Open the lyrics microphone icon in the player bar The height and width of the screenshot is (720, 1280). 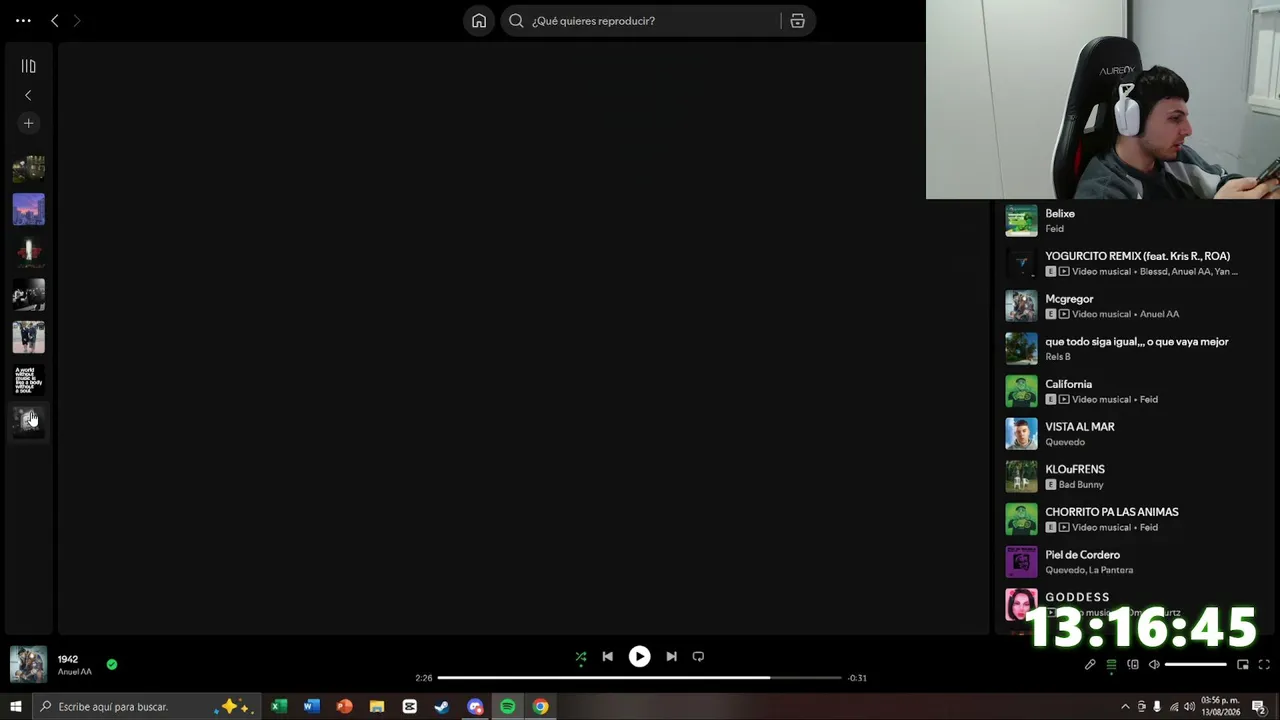pos(1090,665)
